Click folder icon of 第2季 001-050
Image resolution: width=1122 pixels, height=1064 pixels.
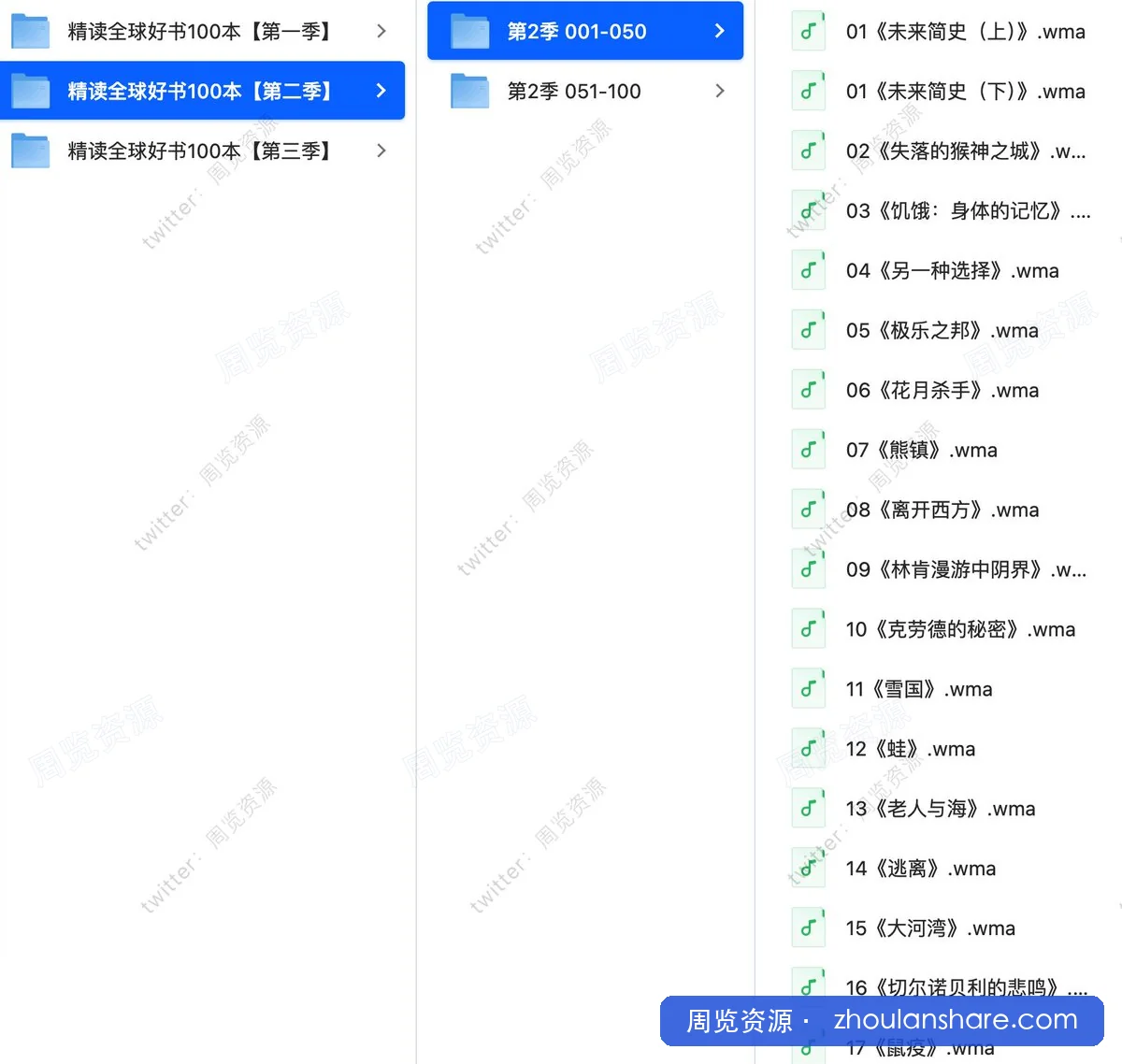point(469,31)
